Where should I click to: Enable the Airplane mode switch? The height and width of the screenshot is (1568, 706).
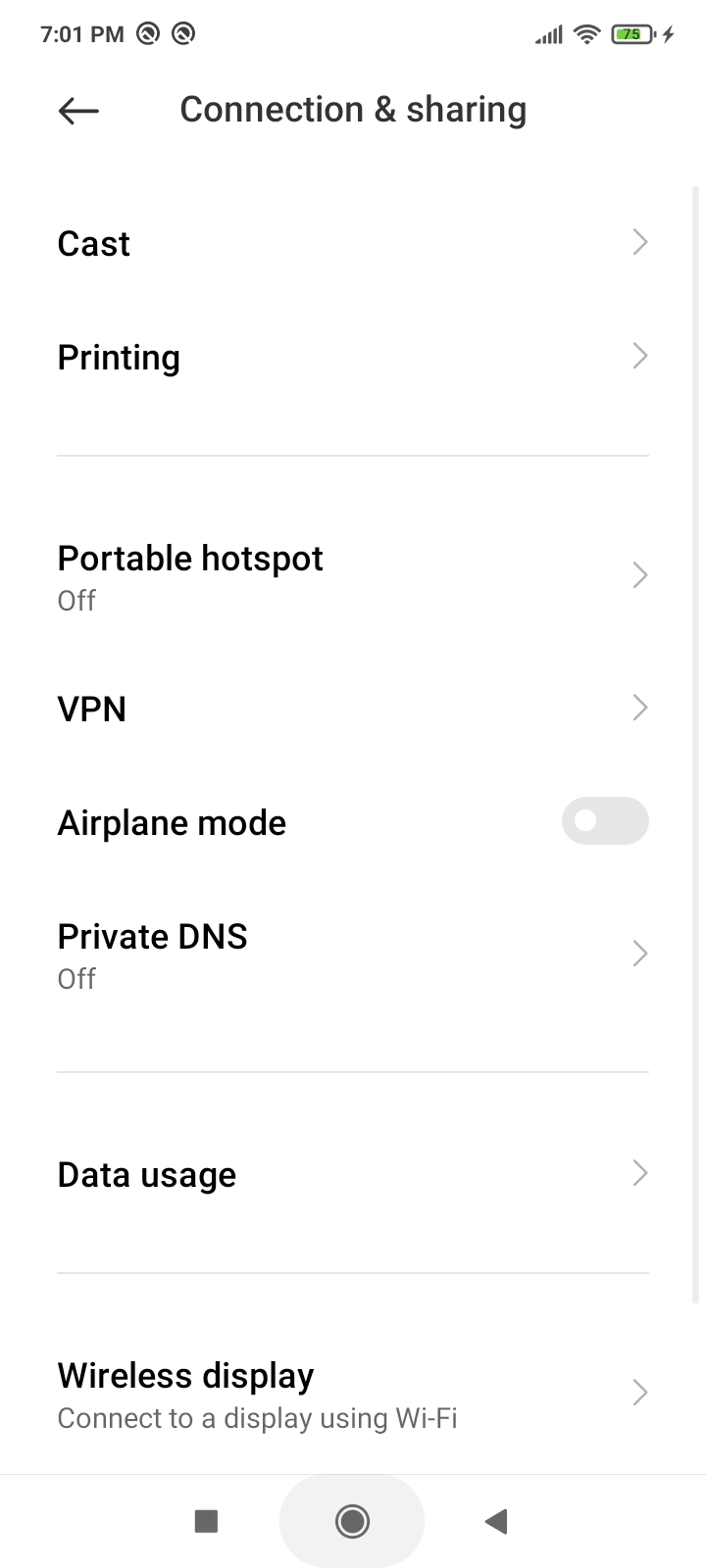[x=604, y=821]
